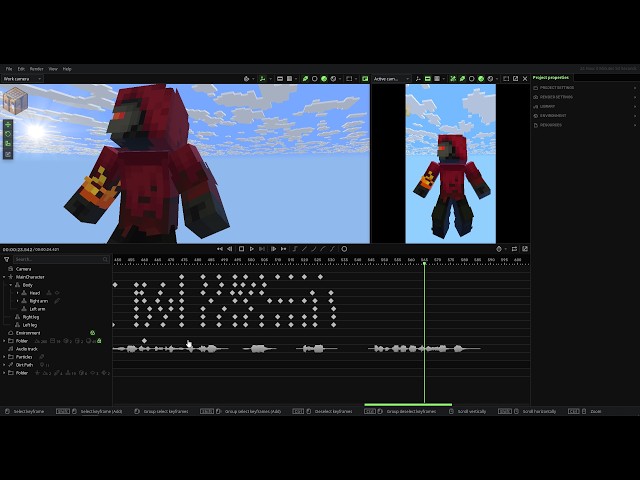
Task: Expand the Head part in timeline
Action: click(17, 293)
